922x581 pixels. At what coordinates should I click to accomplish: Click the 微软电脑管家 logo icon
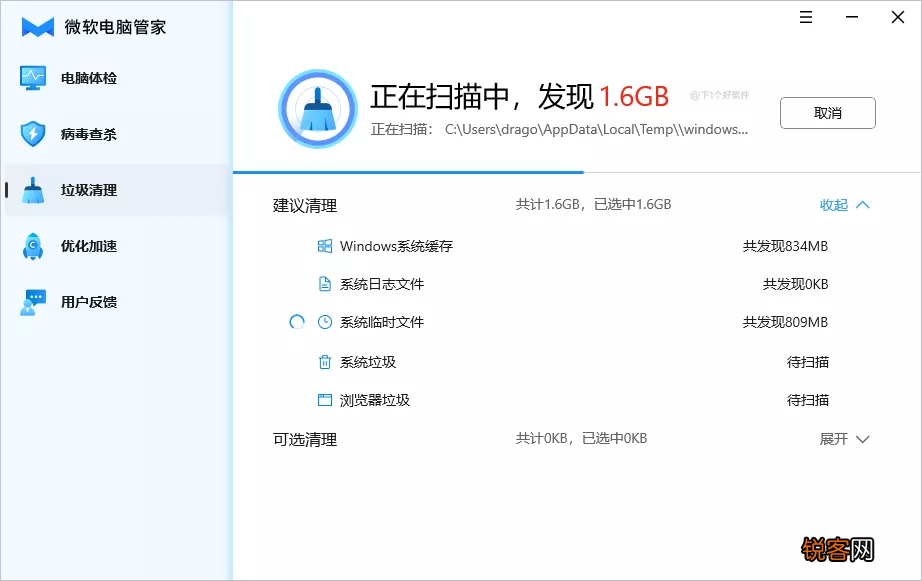[x=34, y=27]
